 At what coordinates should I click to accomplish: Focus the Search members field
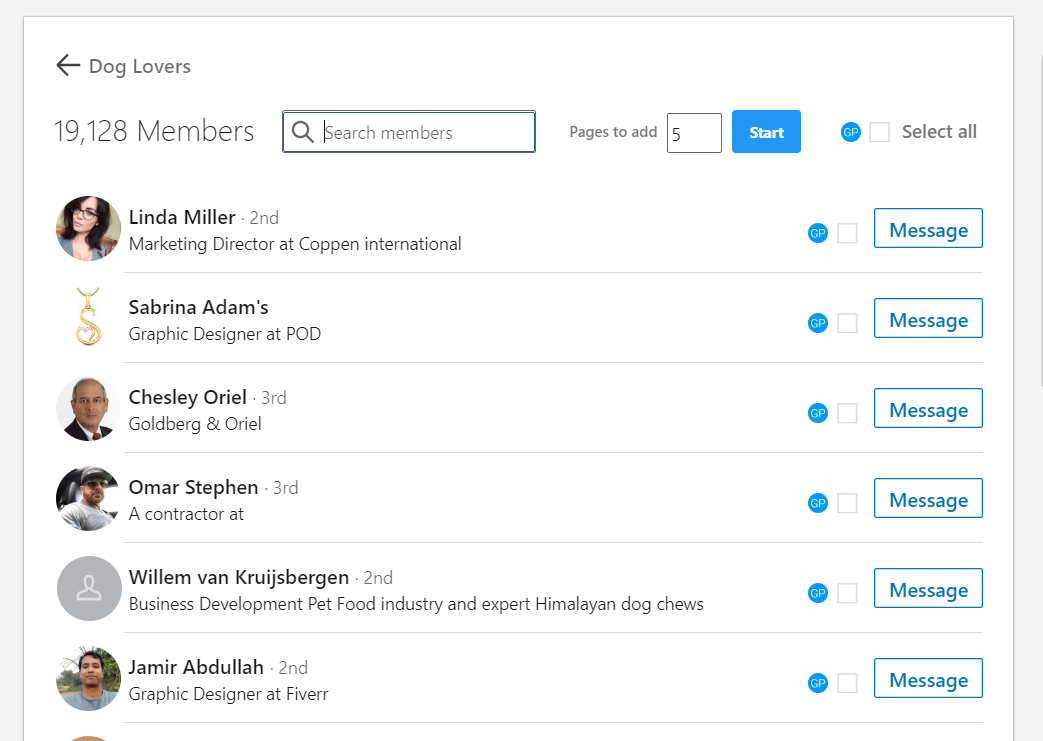(x=409, y=132)
